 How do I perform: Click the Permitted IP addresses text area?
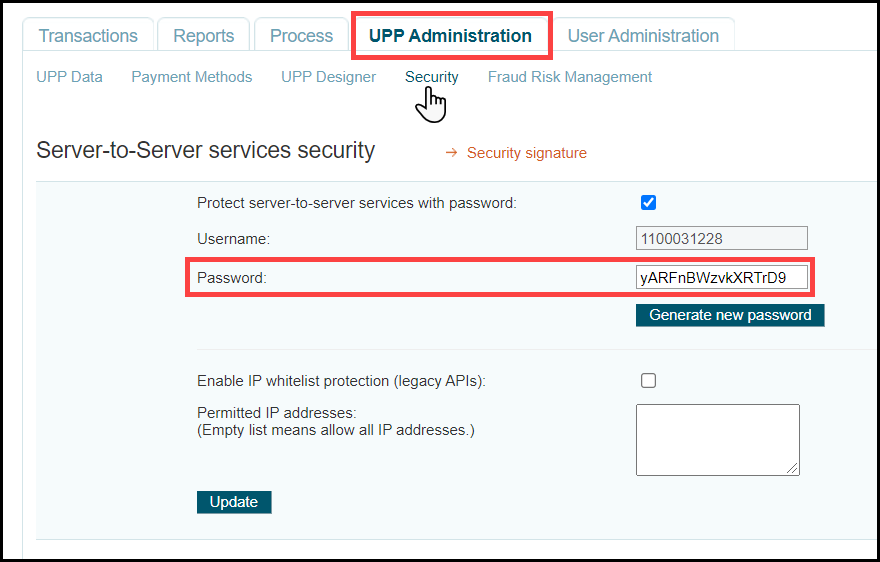pos(717,439)
